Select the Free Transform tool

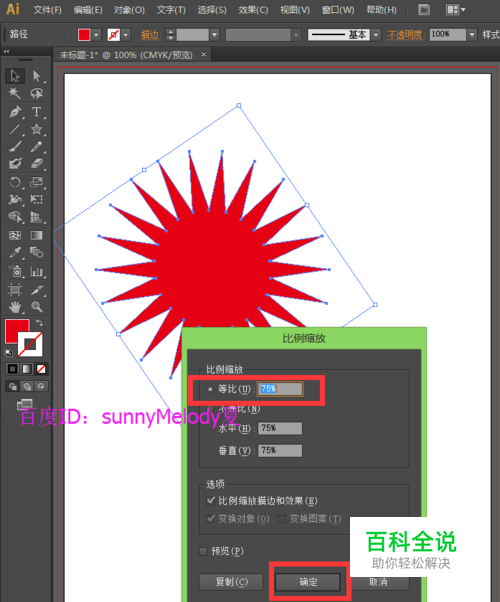[36, 199]
